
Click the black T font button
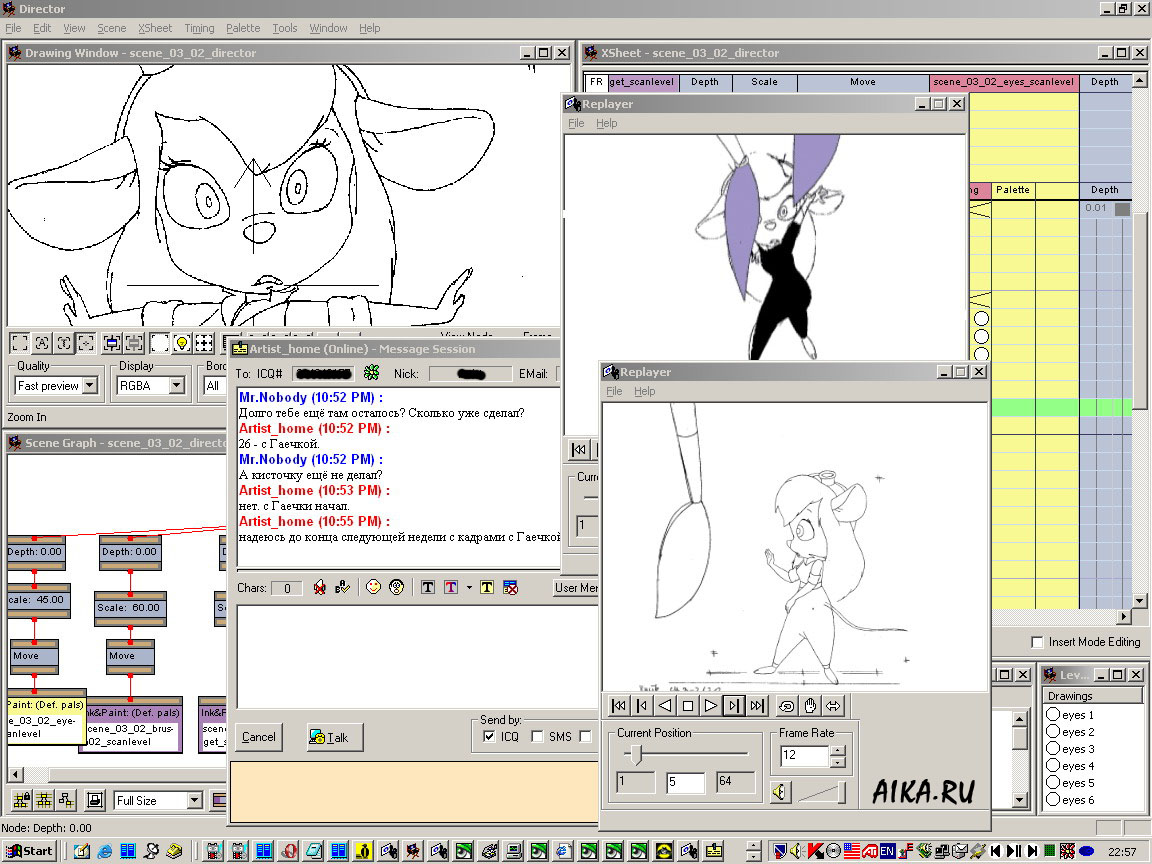[x=428, y=587]
